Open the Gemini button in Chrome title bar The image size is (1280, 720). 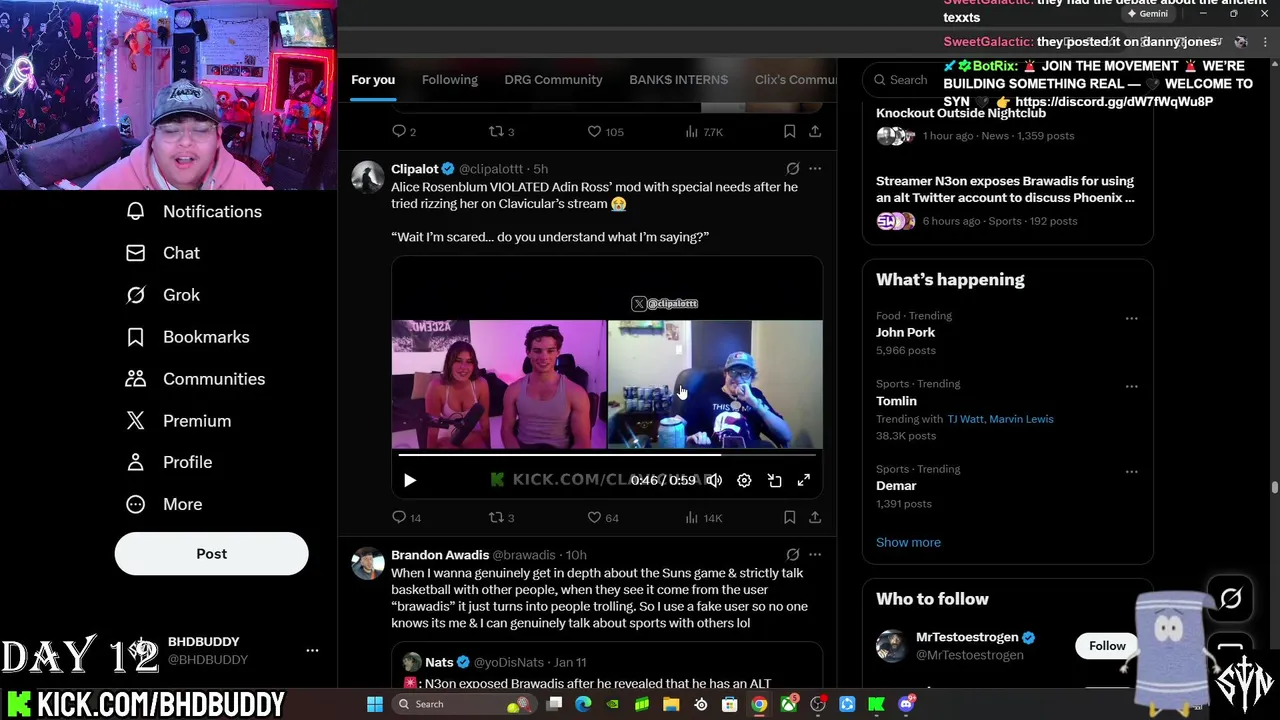1146,14
